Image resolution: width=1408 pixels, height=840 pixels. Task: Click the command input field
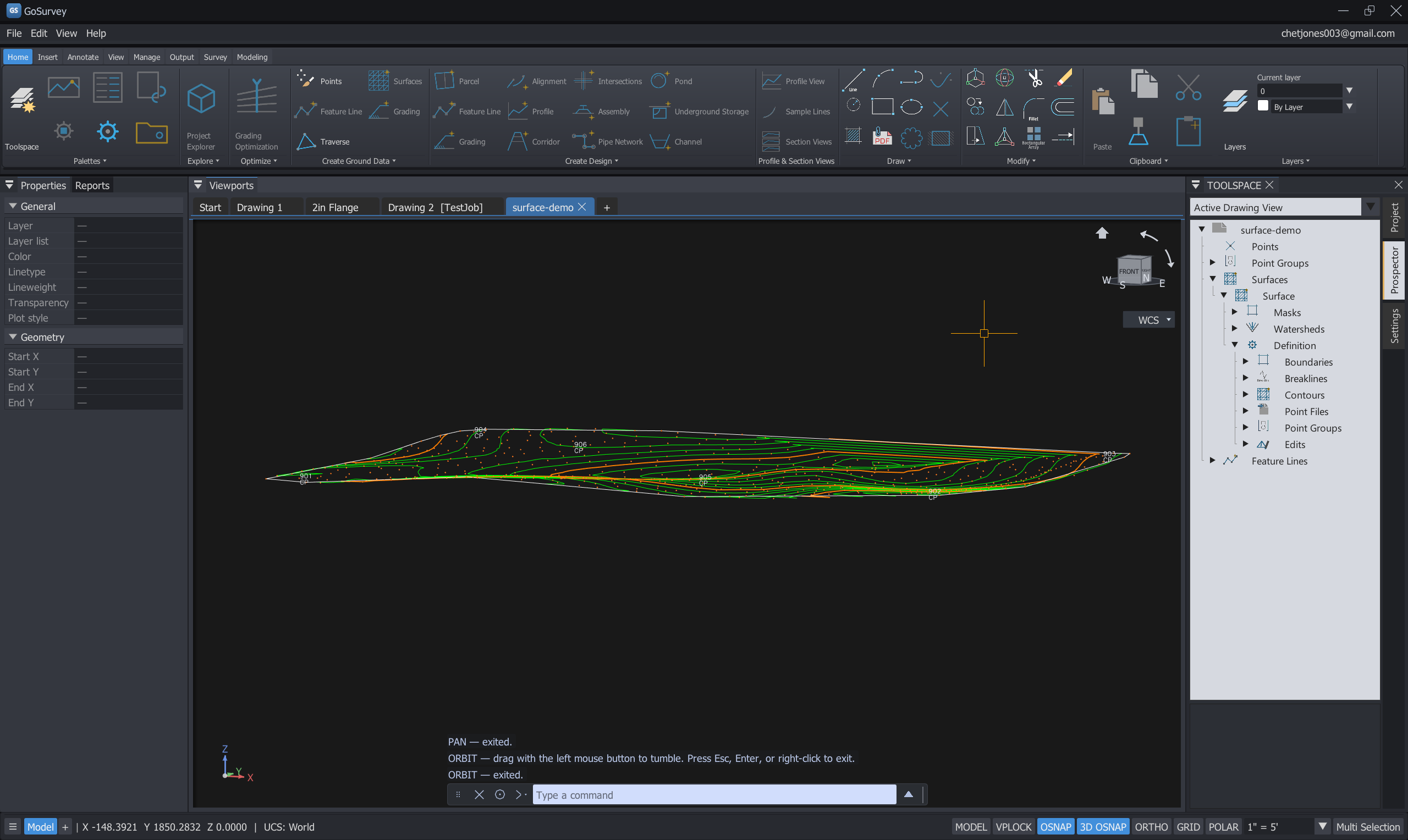click(x=714, y=795)
